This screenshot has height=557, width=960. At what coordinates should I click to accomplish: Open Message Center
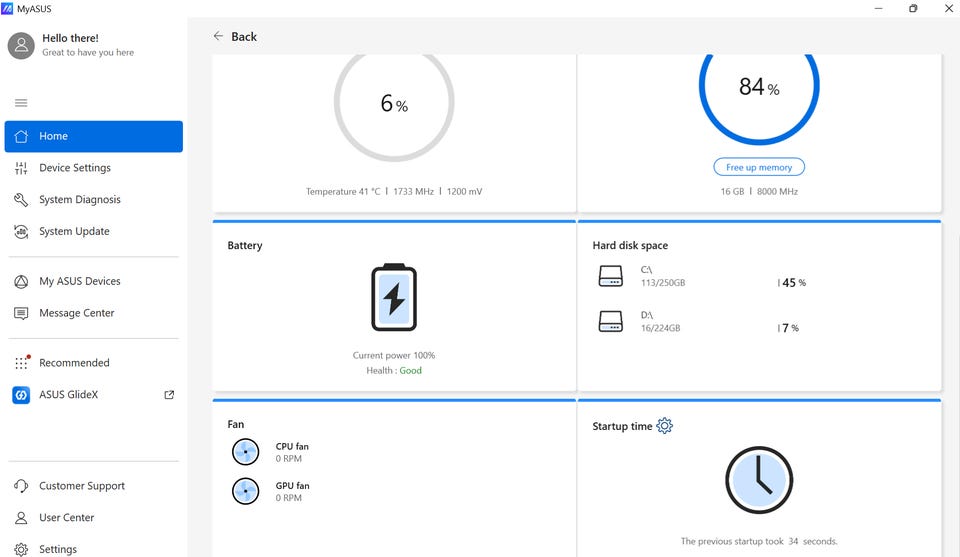pos(94,313)
